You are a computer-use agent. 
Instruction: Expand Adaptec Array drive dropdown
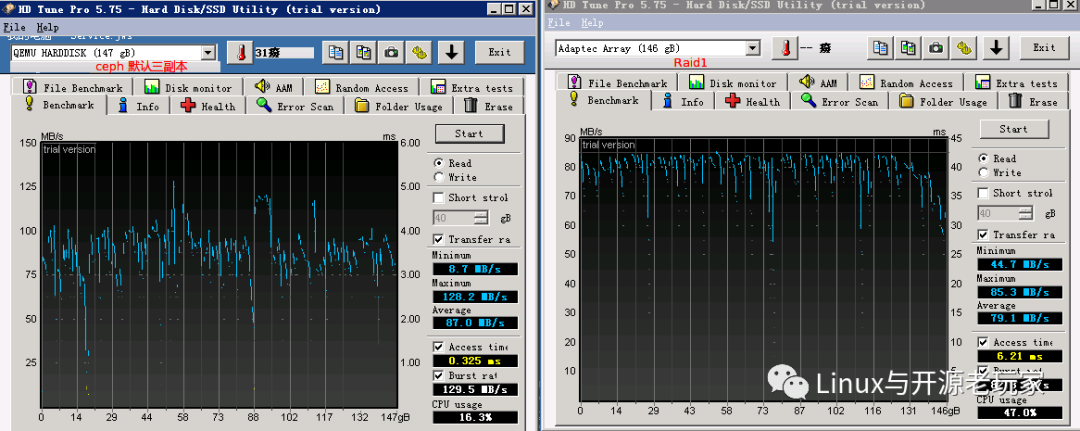pos(754,48)
